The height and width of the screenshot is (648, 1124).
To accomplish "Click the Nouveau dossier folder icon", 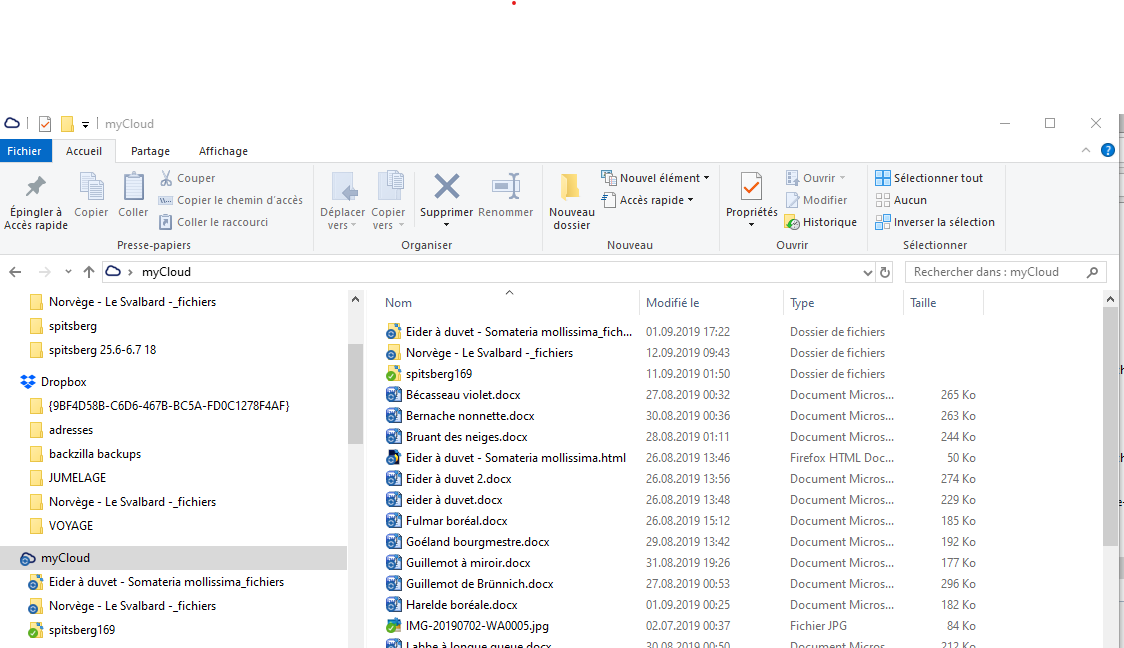I will point(571,187).
